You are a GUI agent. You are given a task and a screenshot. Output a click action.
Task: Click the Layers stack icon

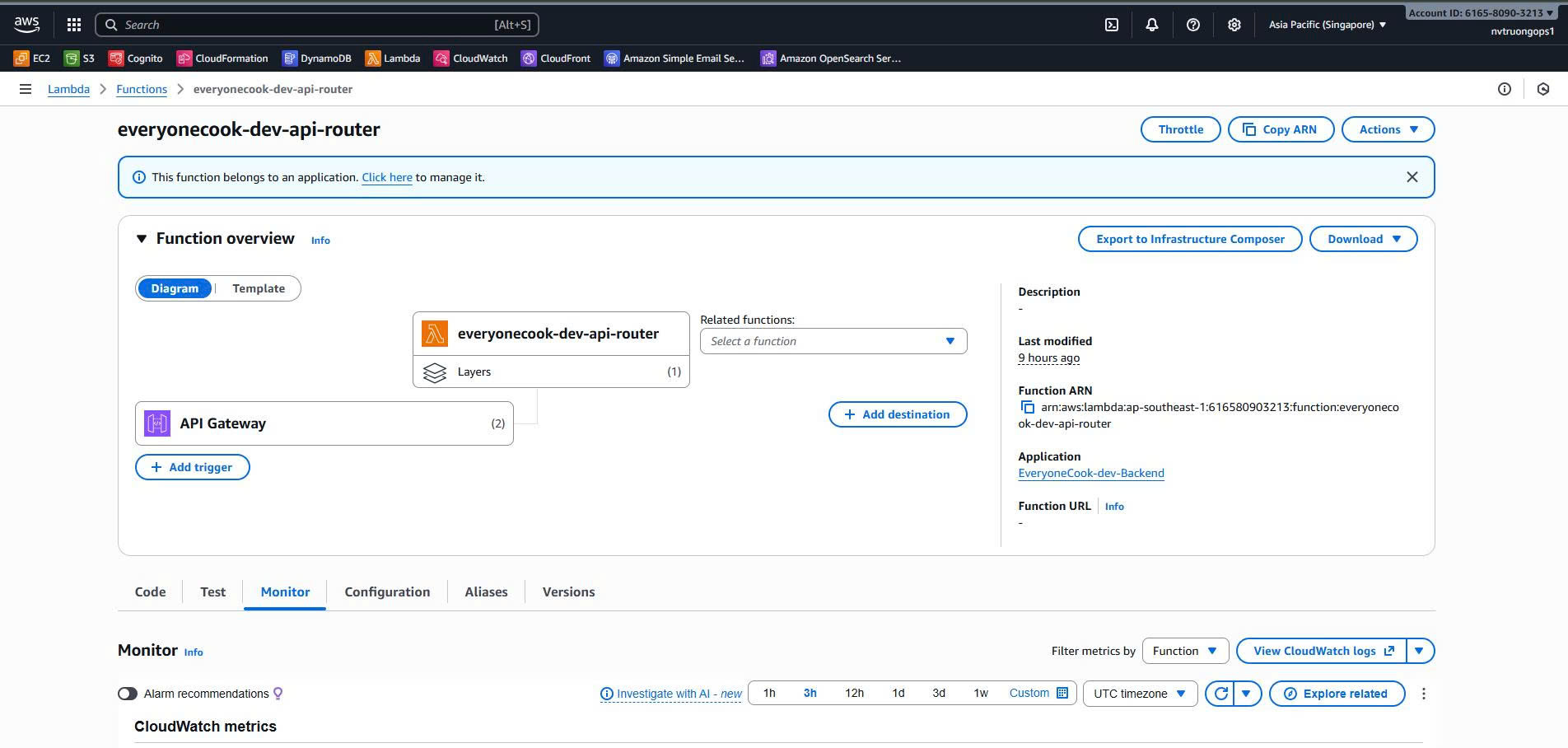click(x=435, y=372)
